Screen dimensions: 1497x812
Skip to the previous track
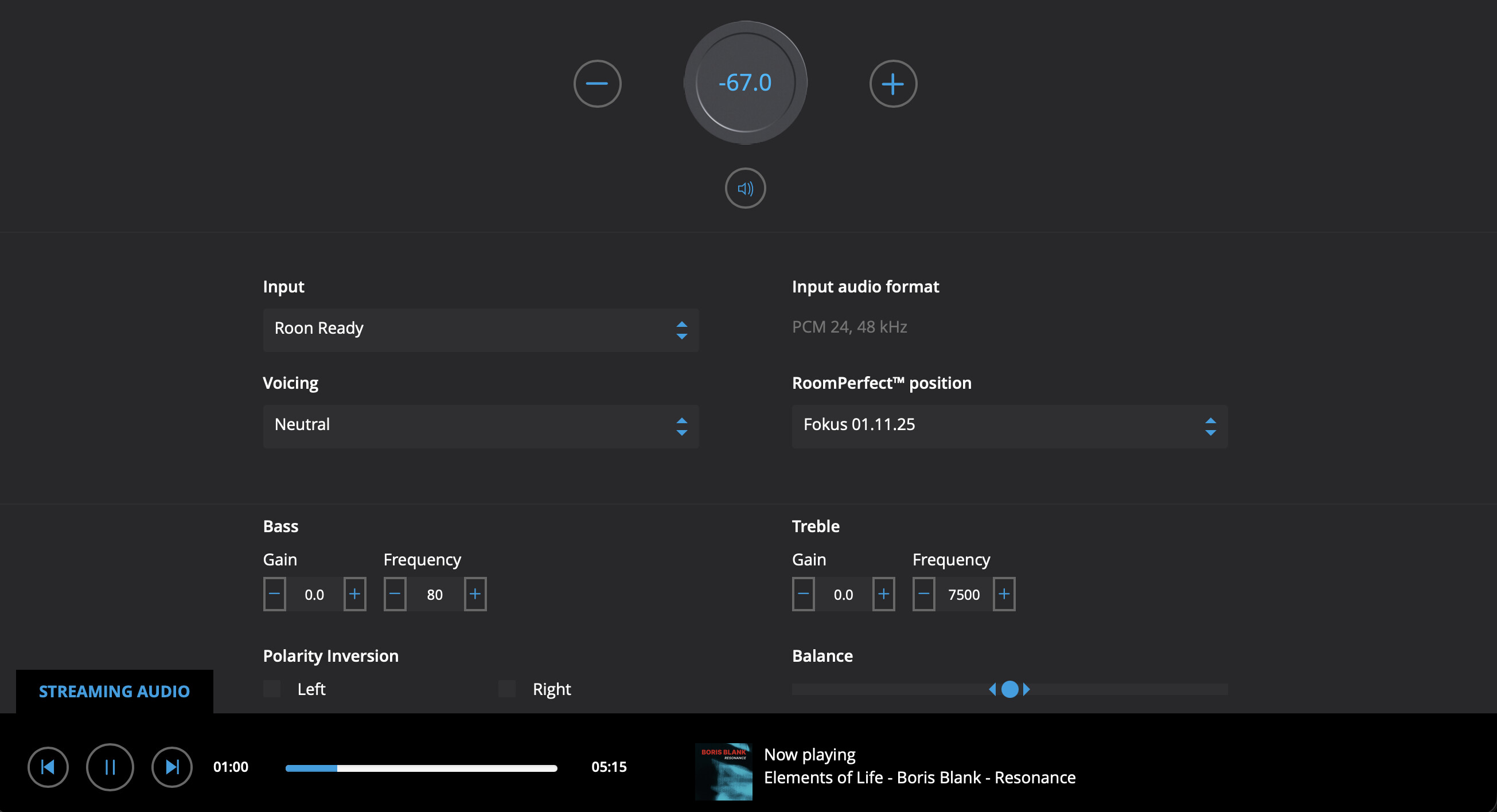[x=48, y=767]
